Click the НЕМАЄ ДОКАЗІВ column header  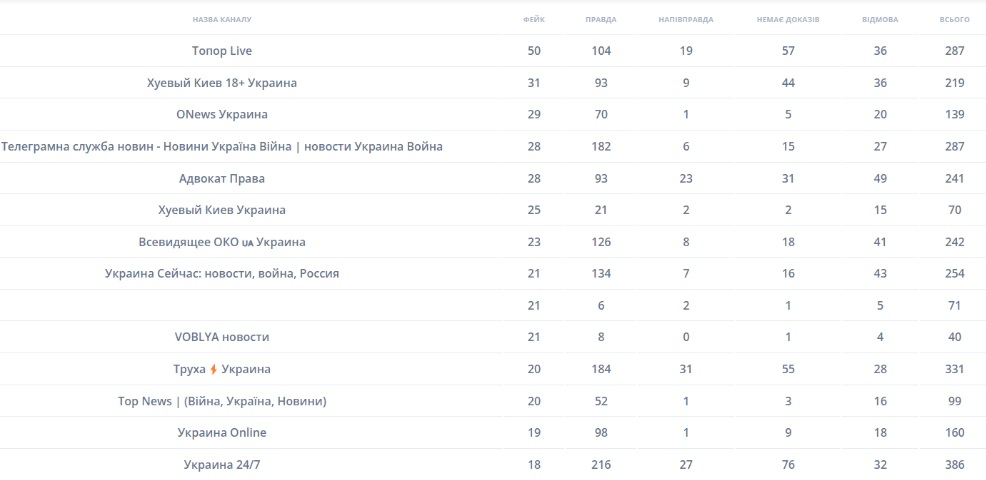[x=789, y=19]
